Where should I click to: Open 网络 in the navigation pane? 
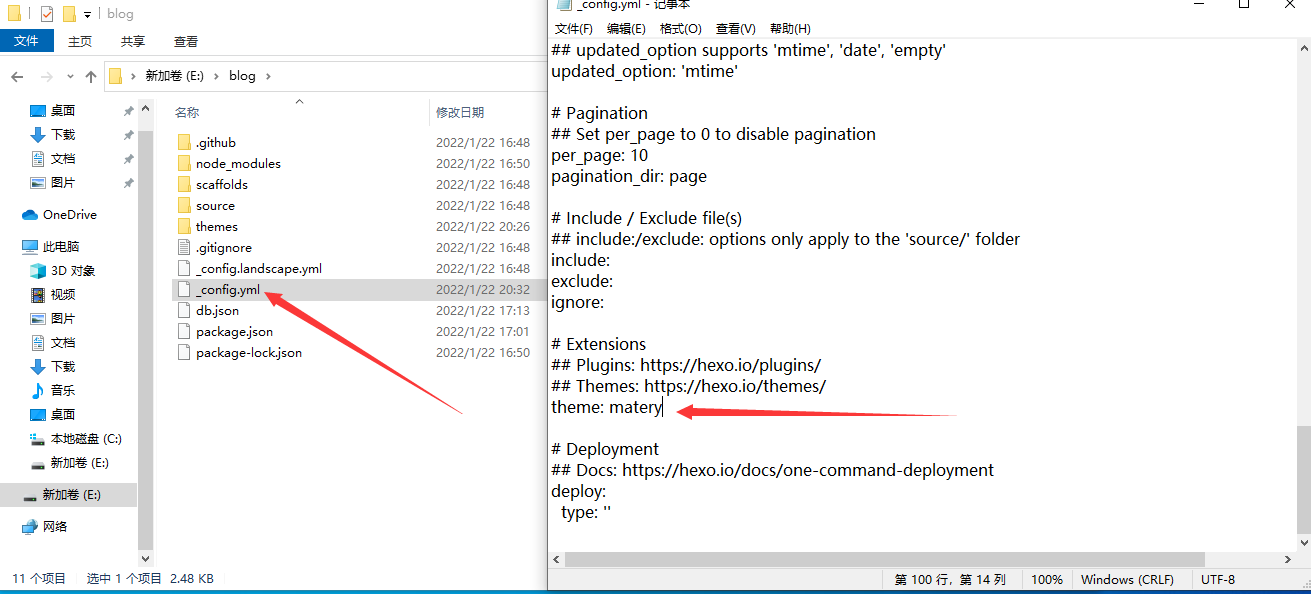tap(45, 526)
